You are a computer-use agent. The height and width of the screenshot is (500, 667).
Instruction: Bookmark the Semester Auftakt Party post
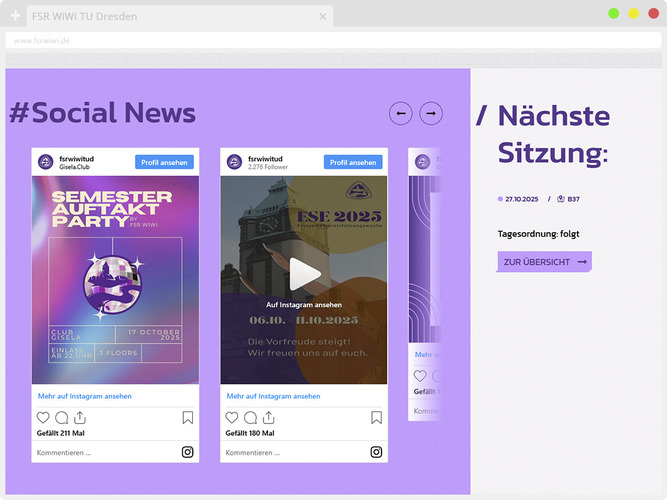pos(188,417)
